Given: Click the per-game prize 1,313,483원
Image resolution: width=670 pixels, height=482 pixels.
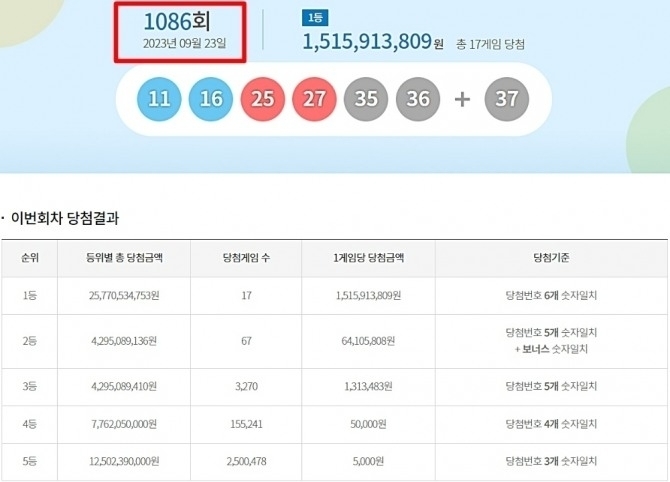Looking at the screenshot, I should (x=368, y=386).
